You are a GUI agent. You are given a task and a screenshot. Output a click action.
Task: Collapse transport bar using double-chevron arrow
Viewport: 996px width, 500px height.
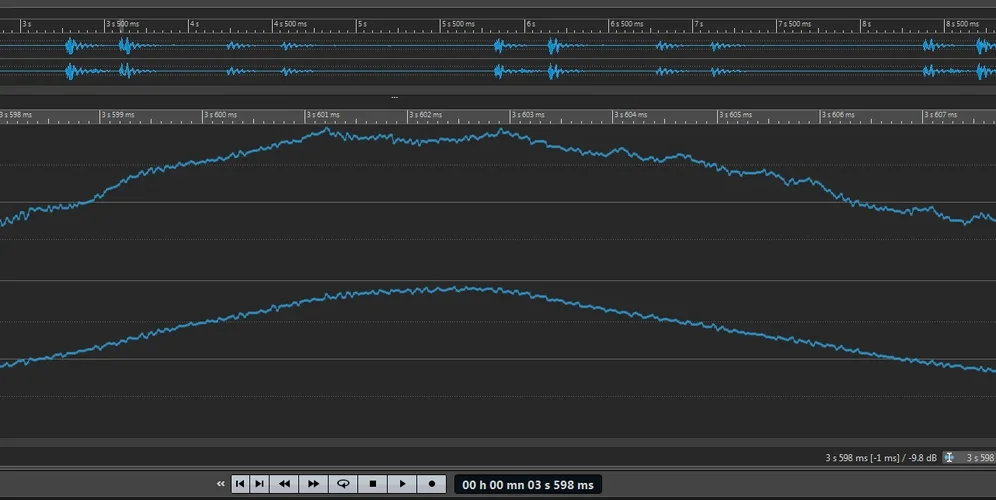click(221, 484)
